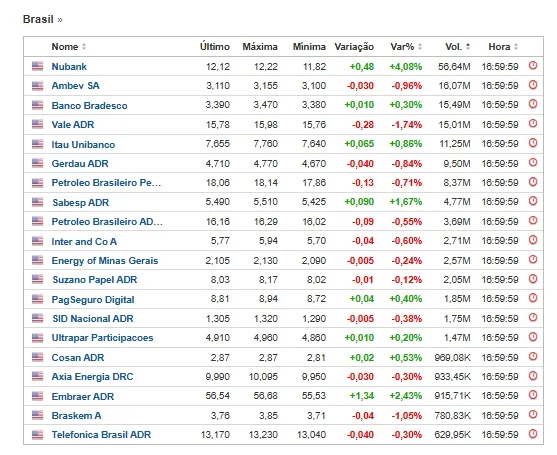This screenshot has height=455, width=557.
Task: Select the Mínima column header
Action: point(309,47)
